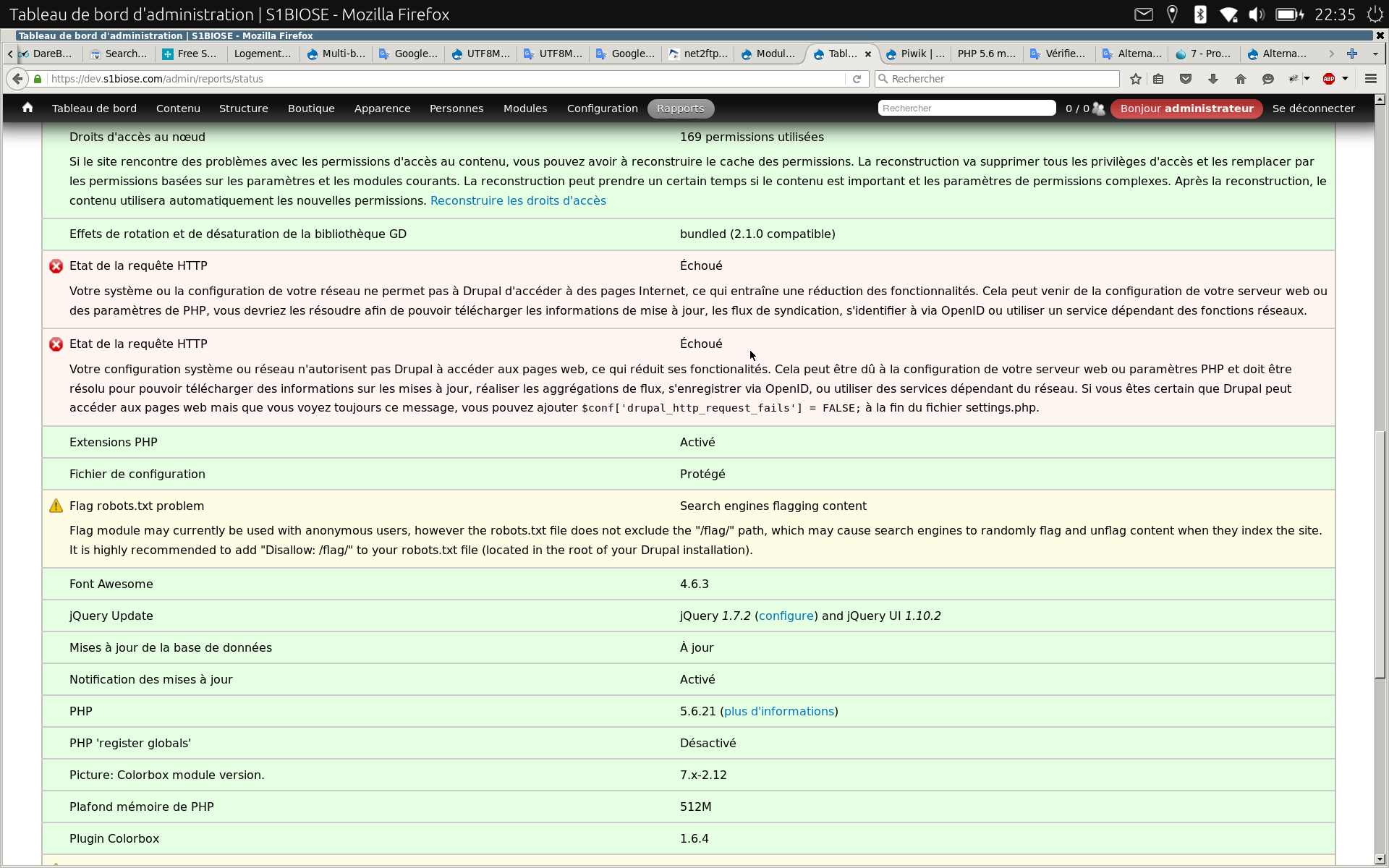Click the jQuery 'configure' link
This screenshot has height=868, width=1389.
tap(786, 616)
